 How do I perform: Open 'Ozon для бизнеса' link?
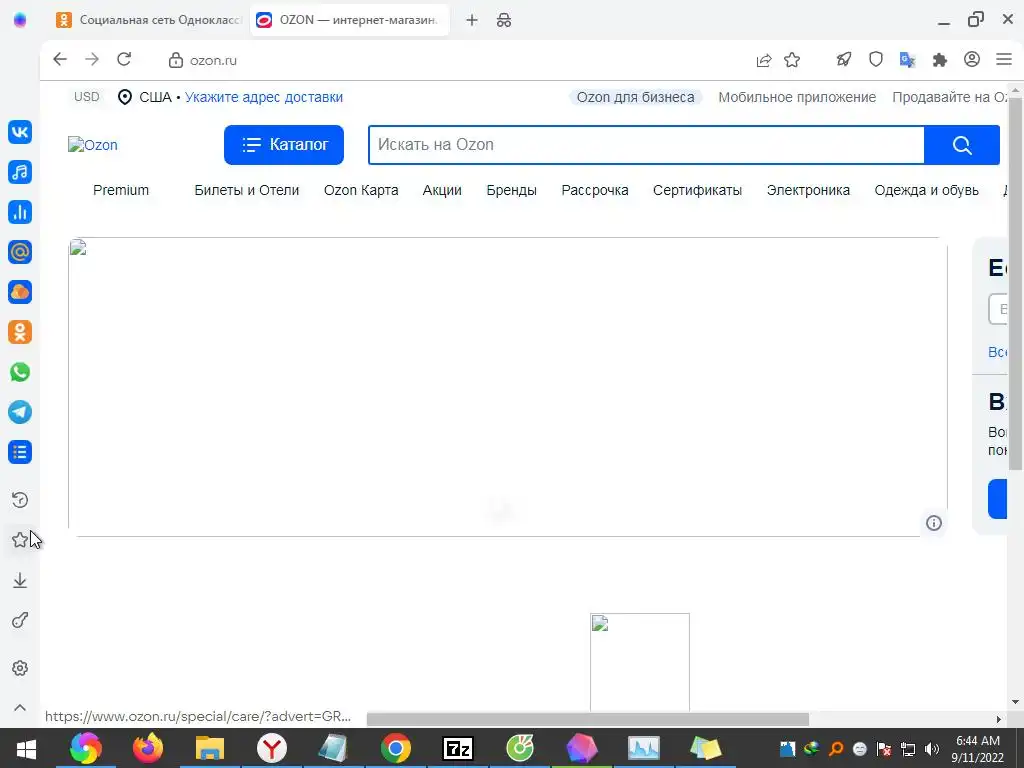(635, 97)
